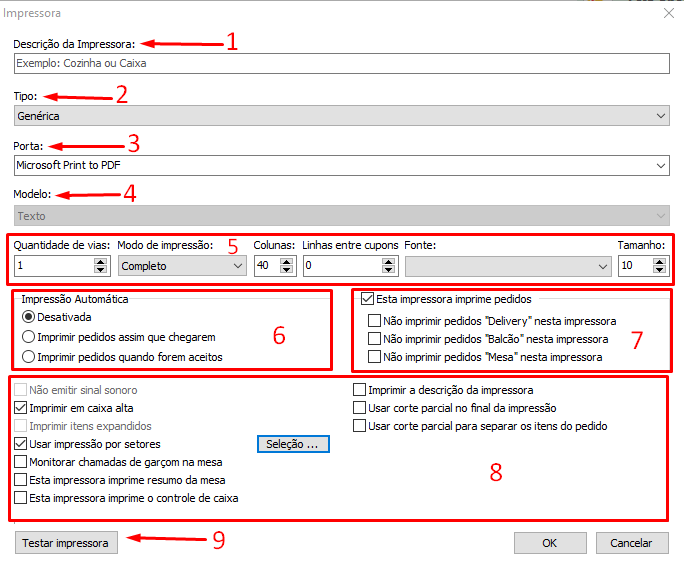Increase Quantidade de vias spinner up arrow
Viewport: 684px width, 565px height.
tap(100, 261)
